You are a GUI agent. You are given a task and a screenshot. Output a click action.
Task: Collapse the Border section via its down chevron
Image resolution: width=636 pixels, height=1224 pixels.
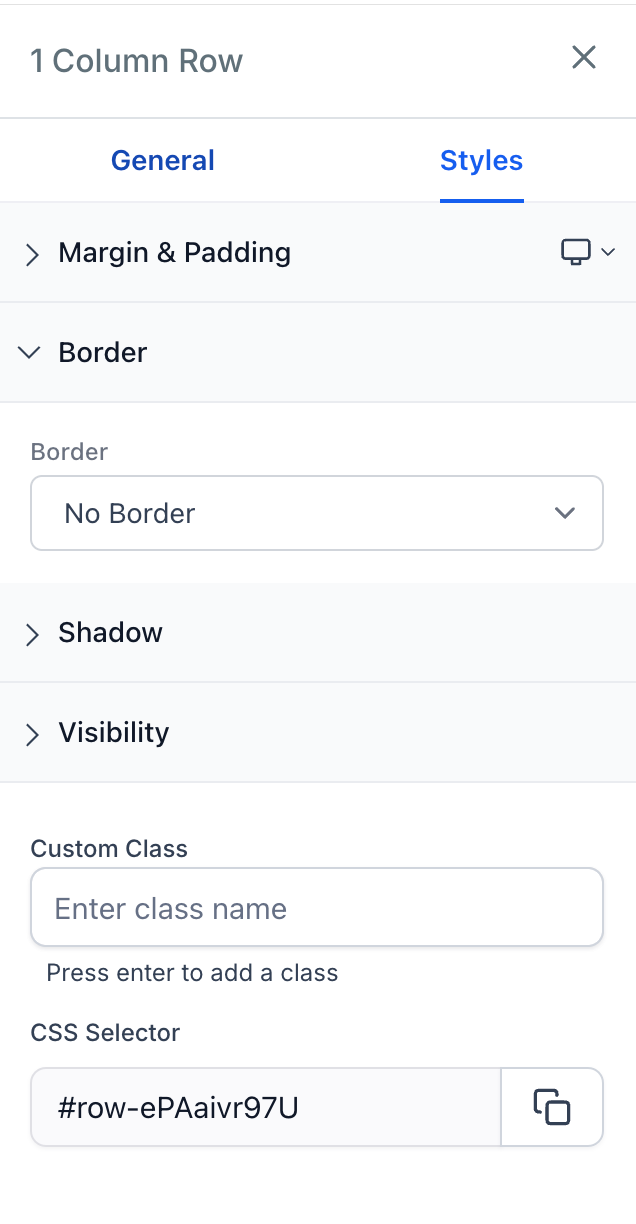click(x=30, y=352)
